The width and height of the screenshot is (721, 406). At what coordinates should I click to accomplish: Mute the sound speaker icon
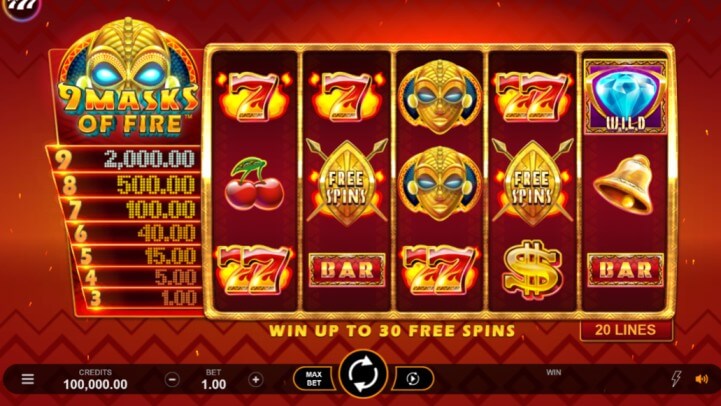(702, 379)
